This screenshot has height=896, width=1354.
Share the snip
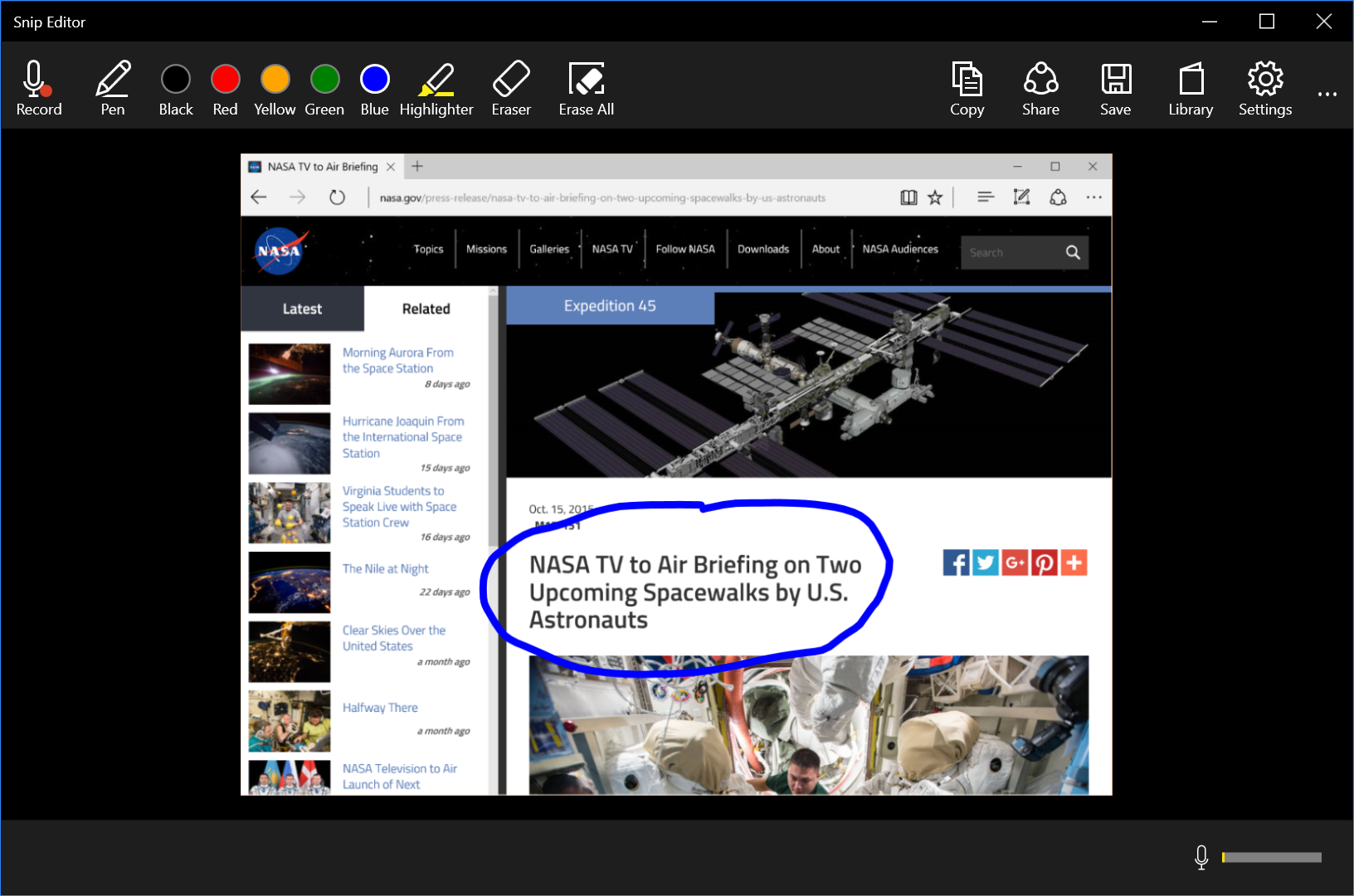pos(1040,88)
